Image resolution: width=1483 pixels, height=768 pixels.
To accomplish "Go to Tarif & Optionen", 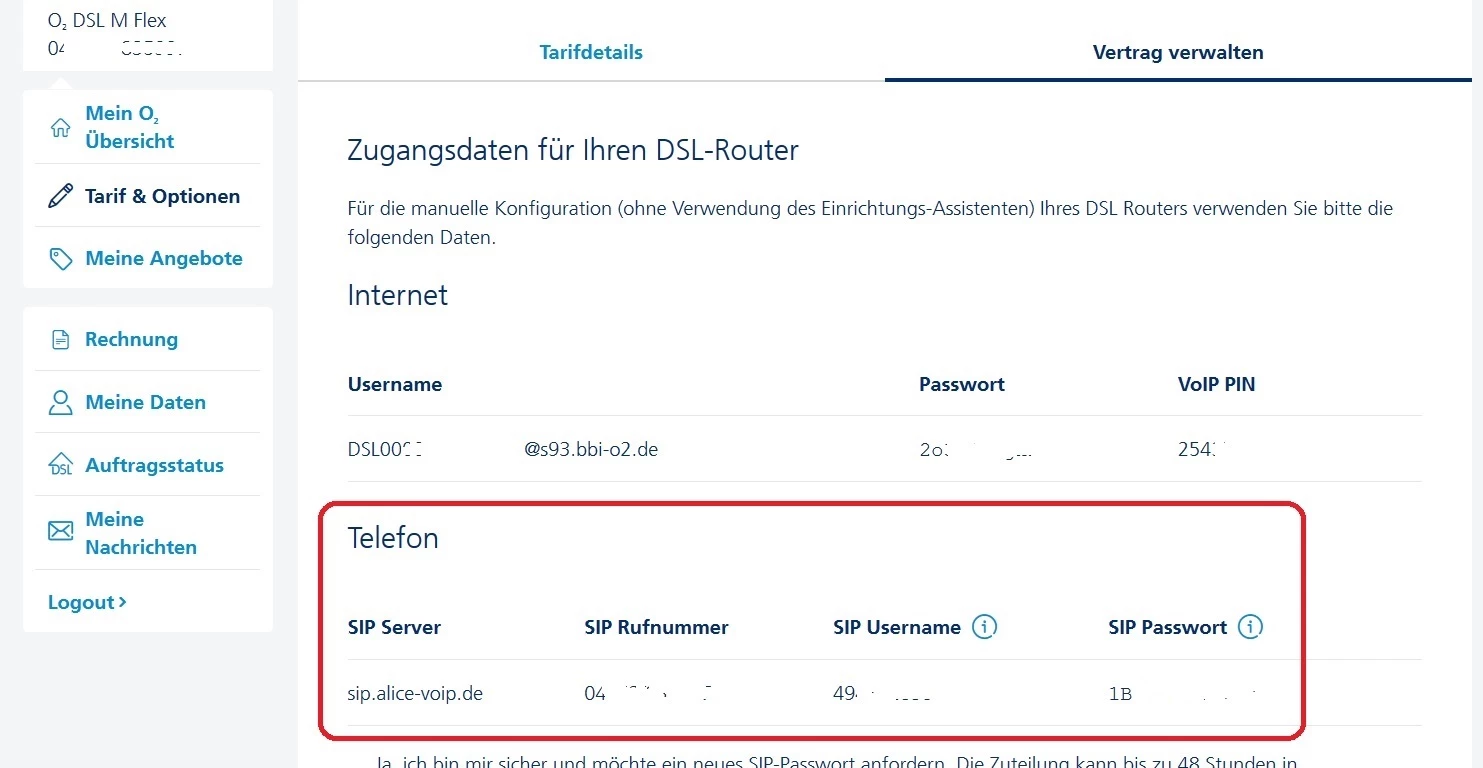I will click(162, 196).
